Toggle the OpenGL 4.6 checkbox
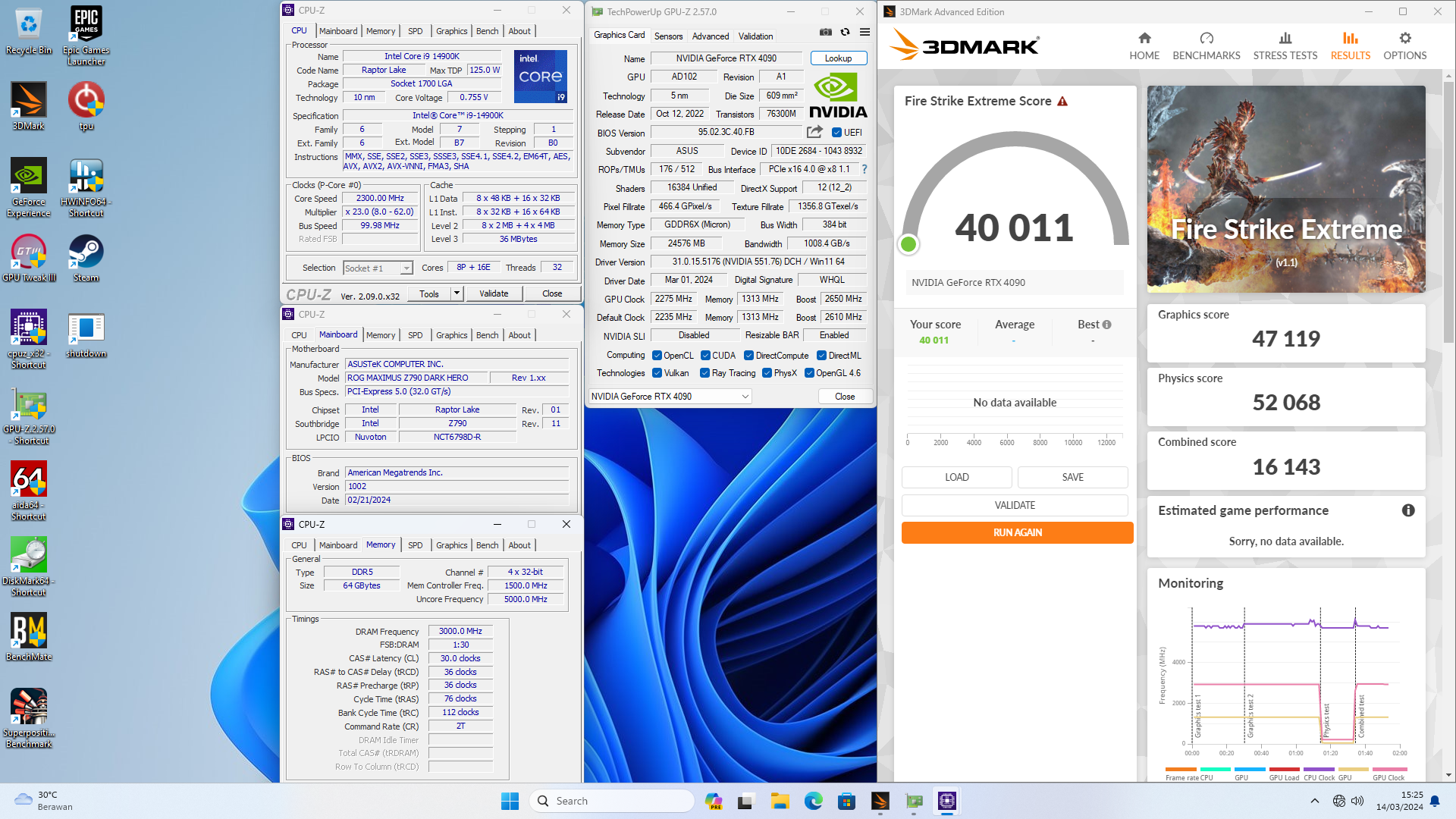This screenshot has height=819, width=1456. coord(809,372)
